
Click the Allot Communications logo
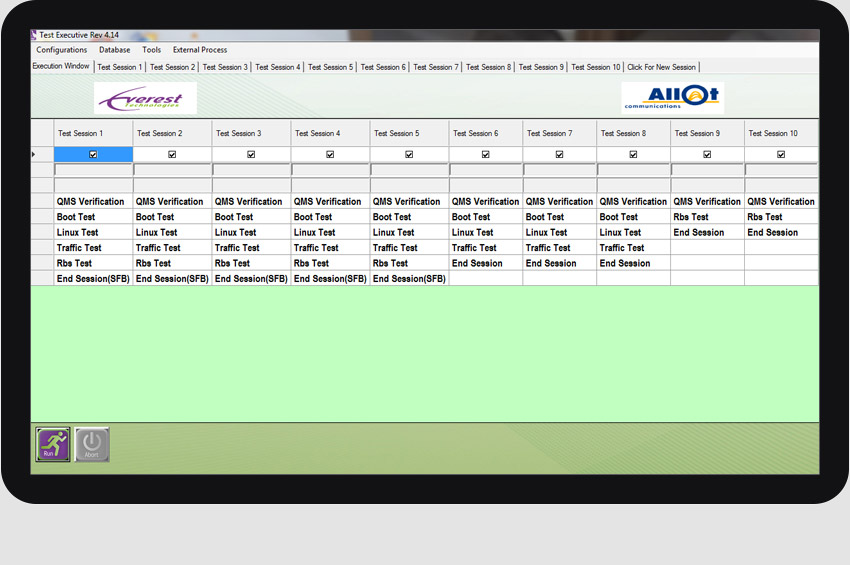point(672,97)
